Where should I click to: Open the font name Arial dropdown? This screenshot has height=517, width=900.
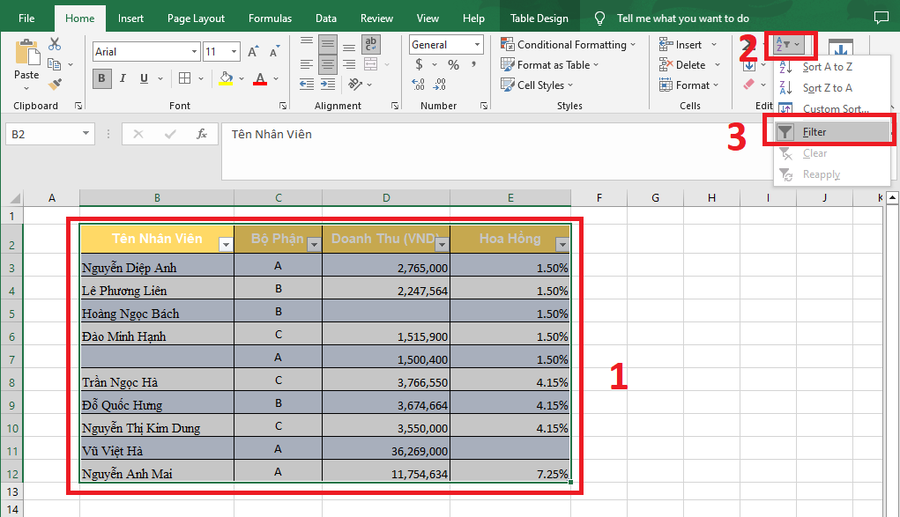coord(194,52)
